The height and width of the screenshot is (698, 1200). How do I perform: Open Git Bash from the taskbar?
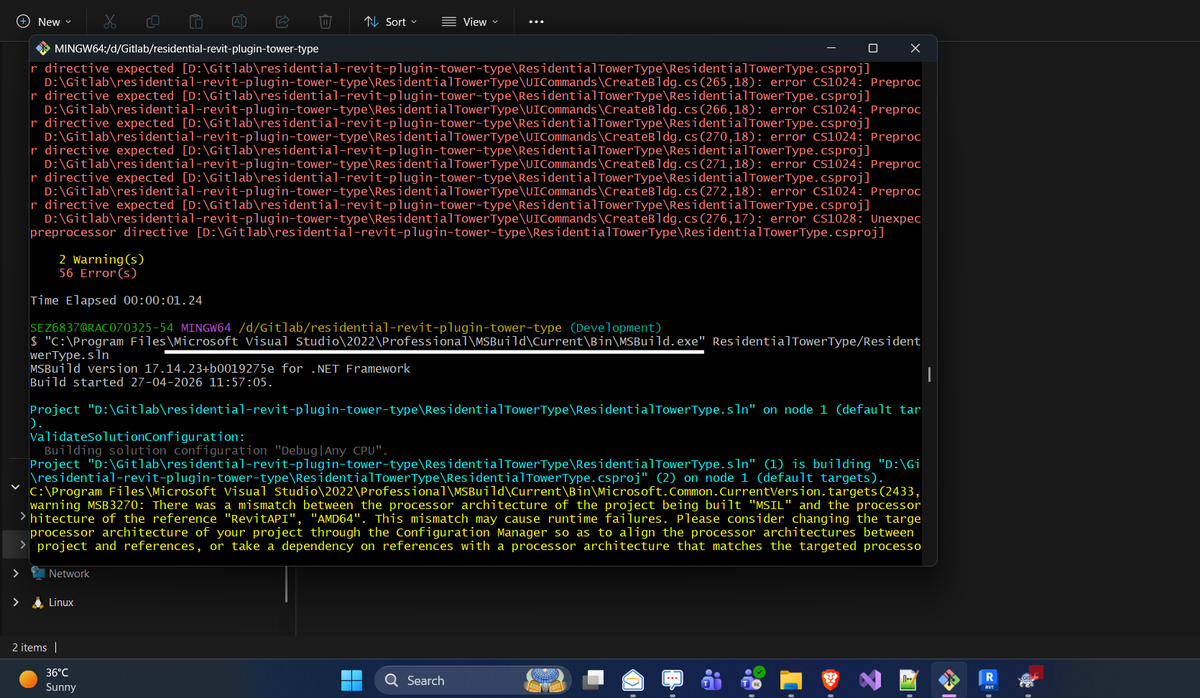click(948, 680)
